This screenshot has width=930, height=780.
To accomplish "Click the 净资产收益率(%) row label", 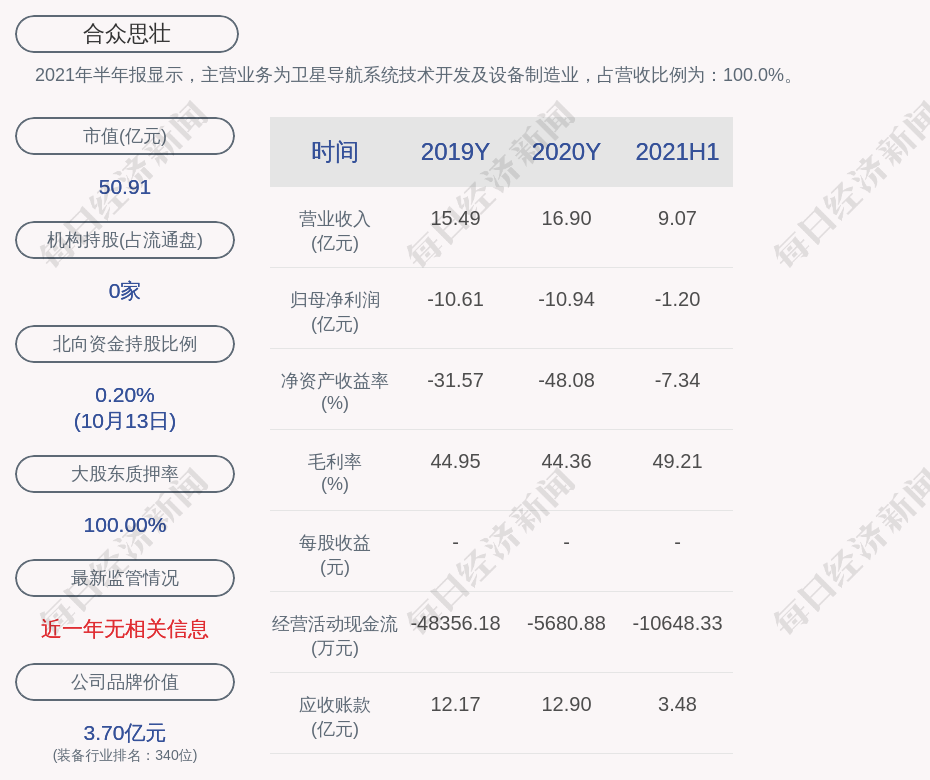I will (335, 391).
